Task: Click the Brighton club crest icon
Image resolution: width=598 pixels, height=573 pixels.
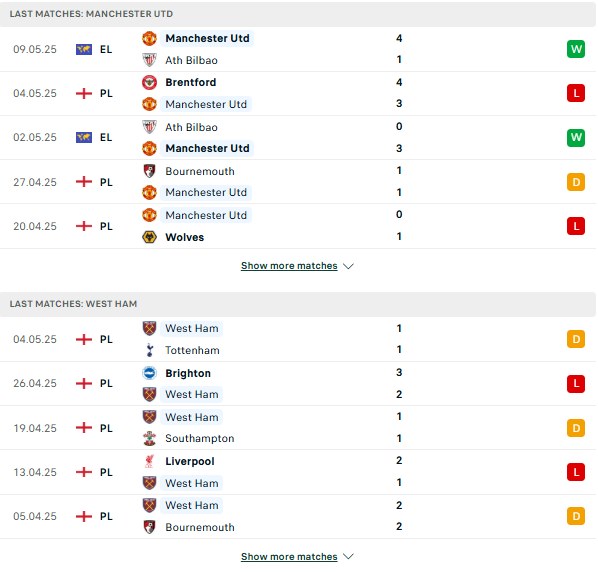Action: click(149, 373)
